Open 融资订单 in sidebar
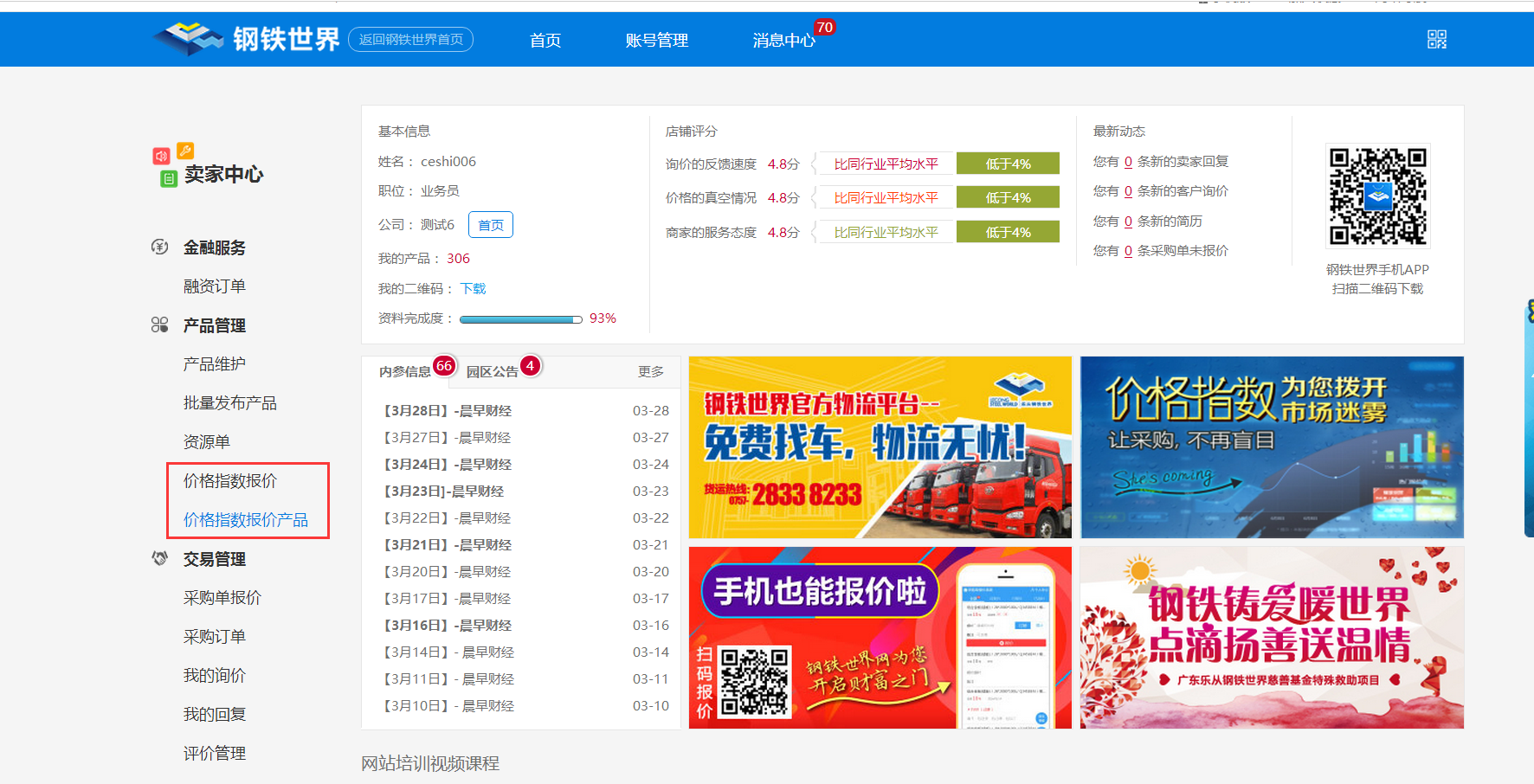 pyautogui.click(x=215, y=286)
